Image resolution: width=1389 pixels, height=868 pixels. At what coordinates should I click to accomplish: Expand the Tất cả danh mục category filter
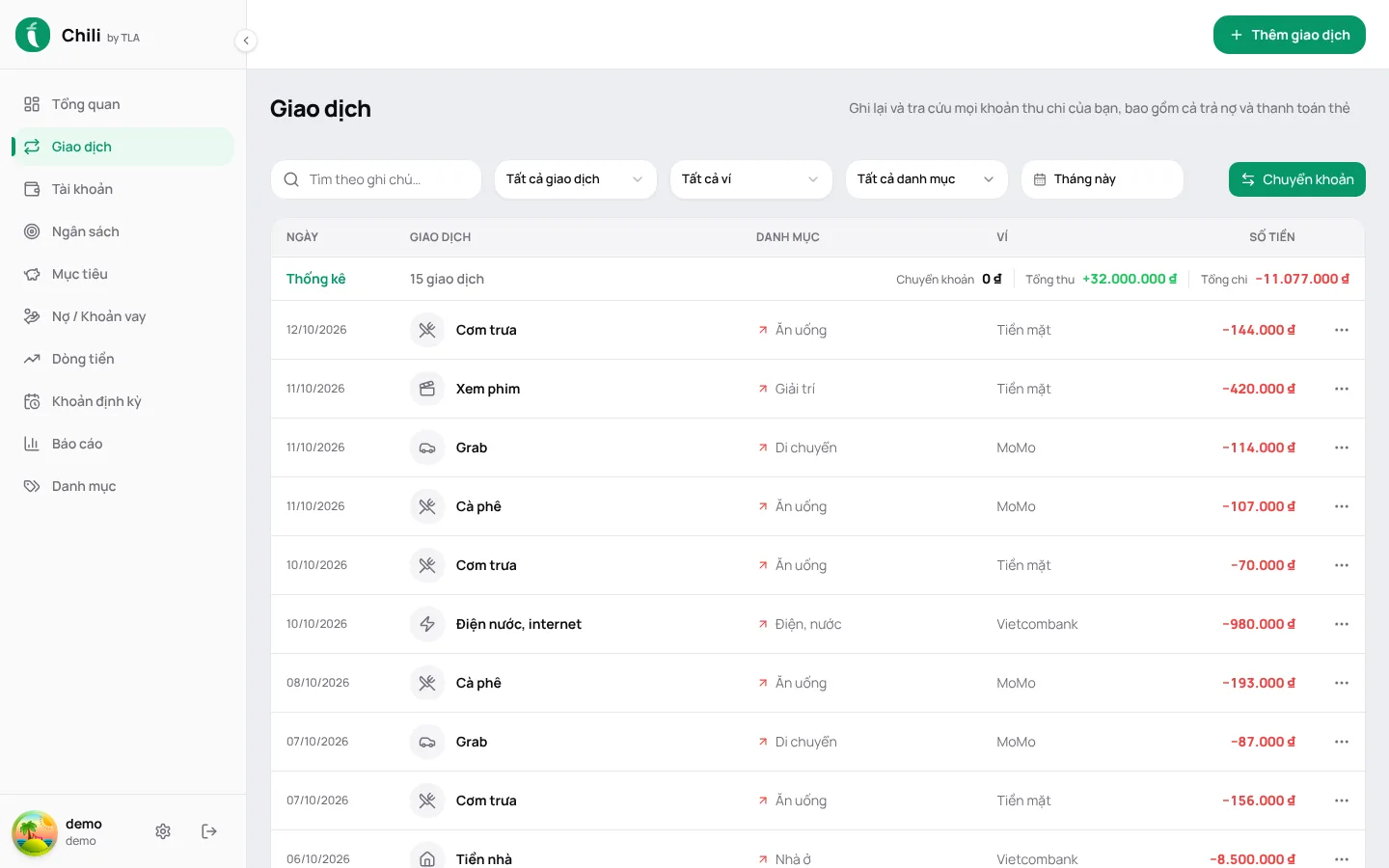(927, 179)
